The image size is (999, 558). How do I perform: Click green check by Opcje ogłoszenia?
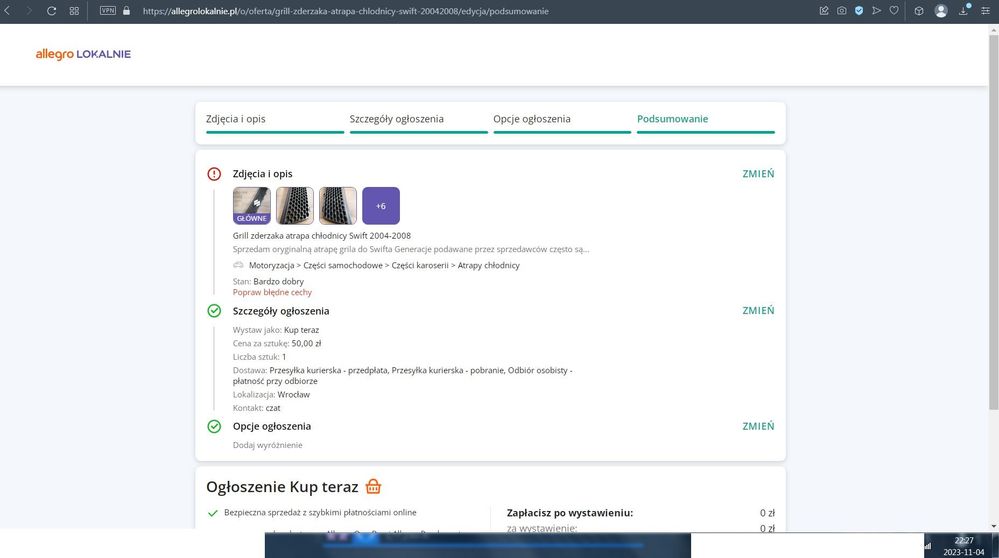(x=214, y=426)
